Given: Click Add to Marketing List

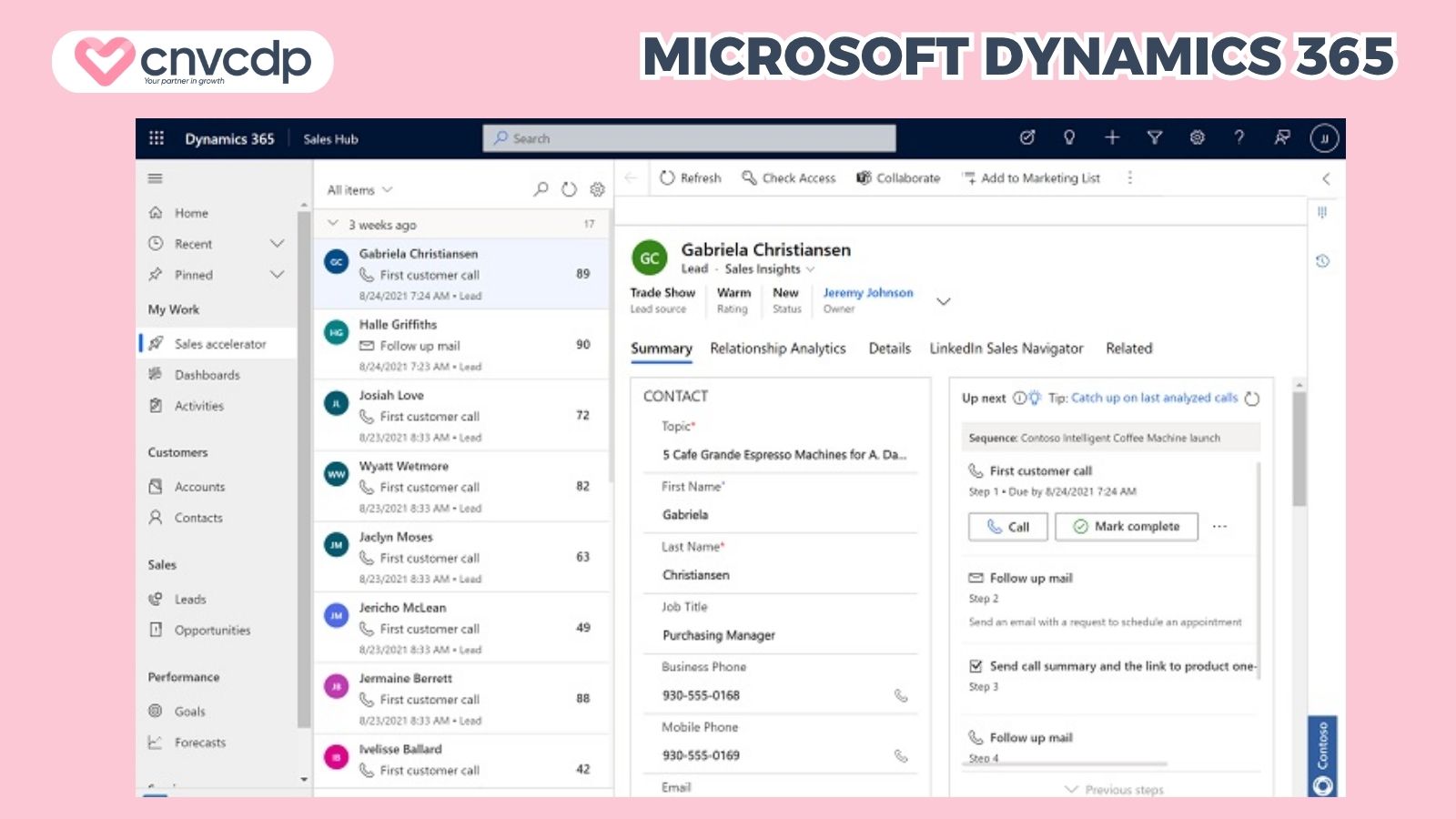Looking at the screenshot, I should 1032,178.
